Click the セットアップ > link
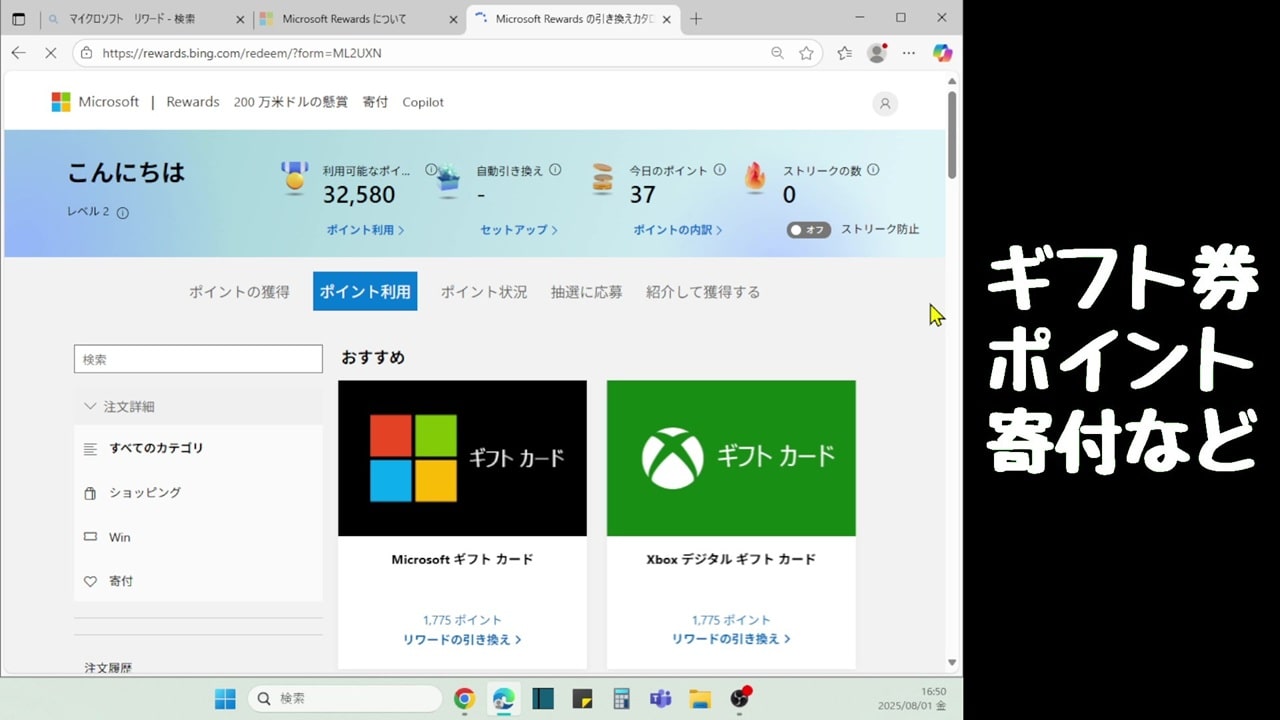The width and height of the screenshot is (1280, 720). click(x=519, y=230)
